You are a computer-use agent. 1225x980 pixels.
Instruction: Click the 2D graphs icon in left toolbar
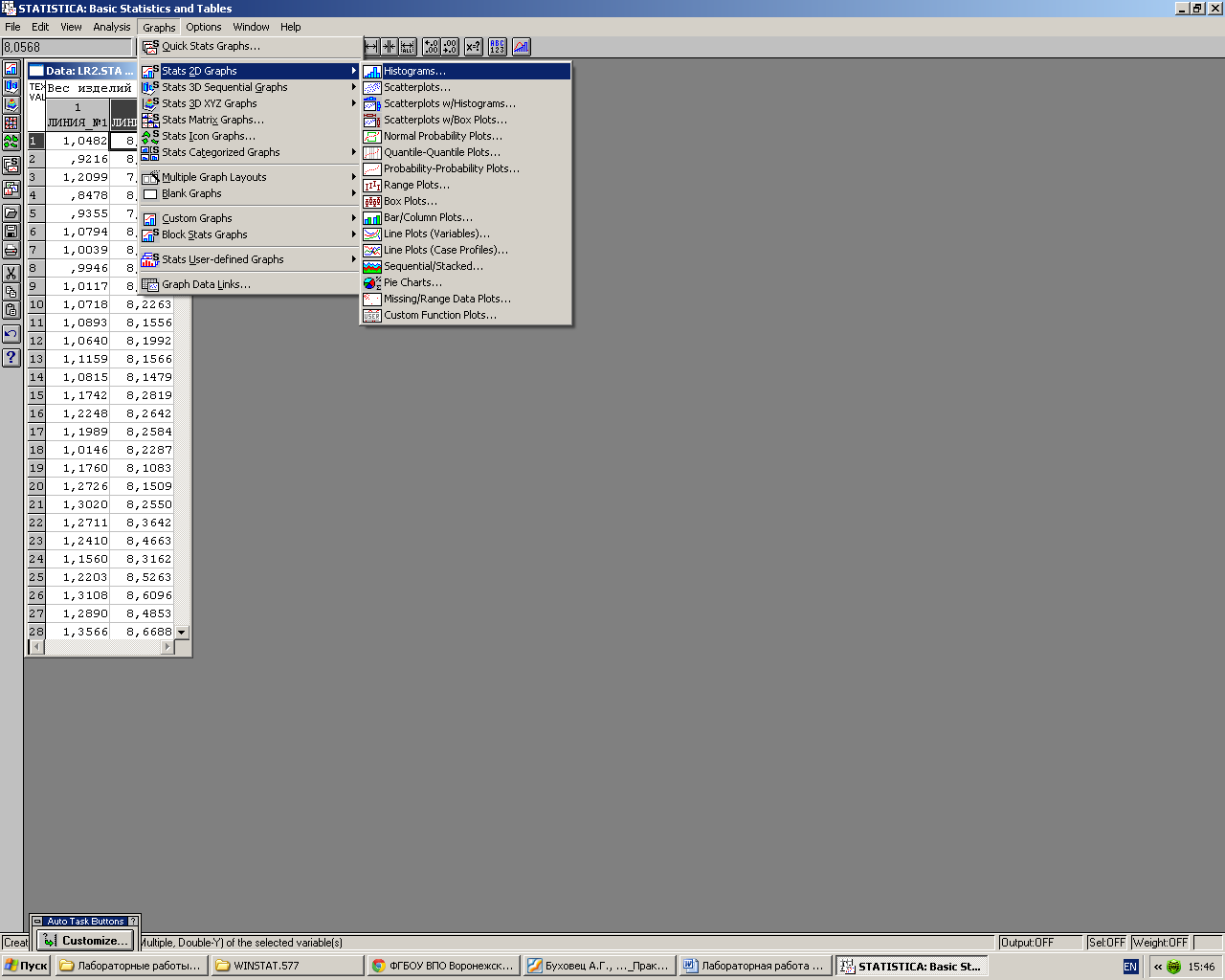pos(11,69)
